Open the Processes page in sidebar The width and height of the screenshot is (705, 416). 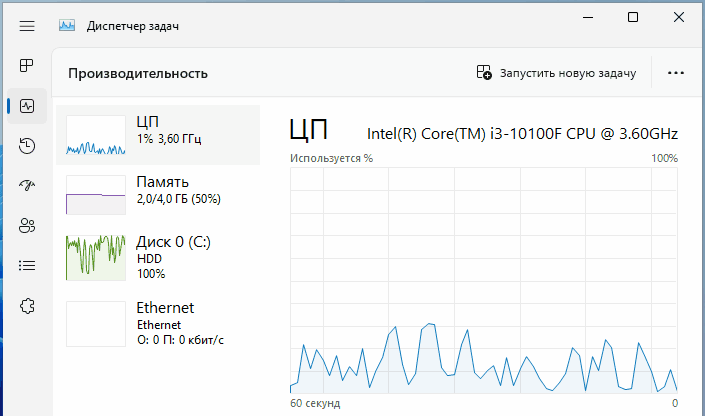(x=27, y=66)
